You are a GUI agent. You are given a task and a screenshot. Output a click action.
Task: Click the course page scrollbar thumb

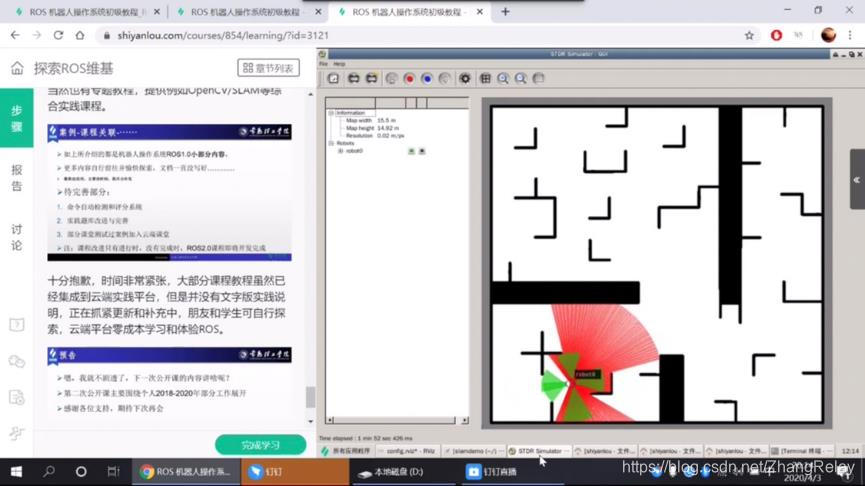(x=310, y=397)
